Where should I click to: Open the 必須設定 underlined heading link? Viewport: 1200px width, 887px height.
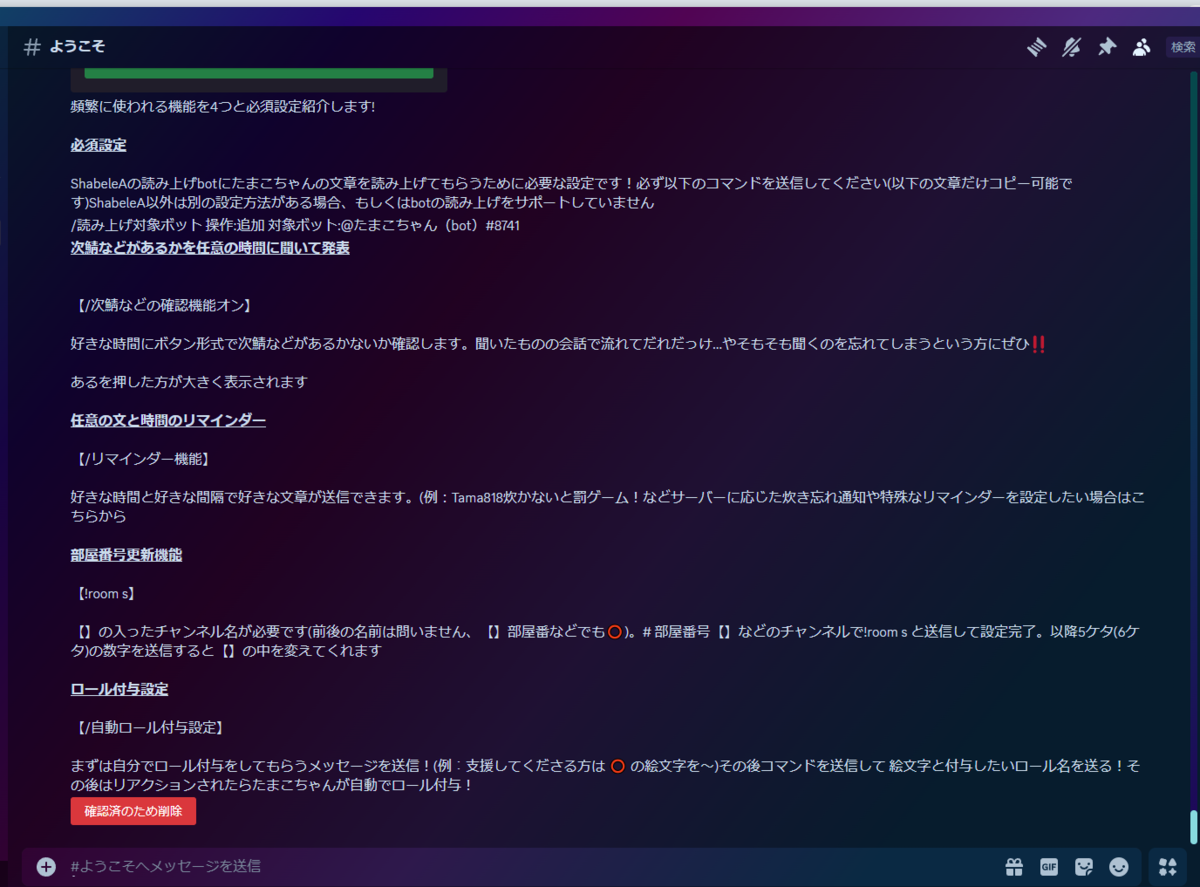(x=98, y=144)
